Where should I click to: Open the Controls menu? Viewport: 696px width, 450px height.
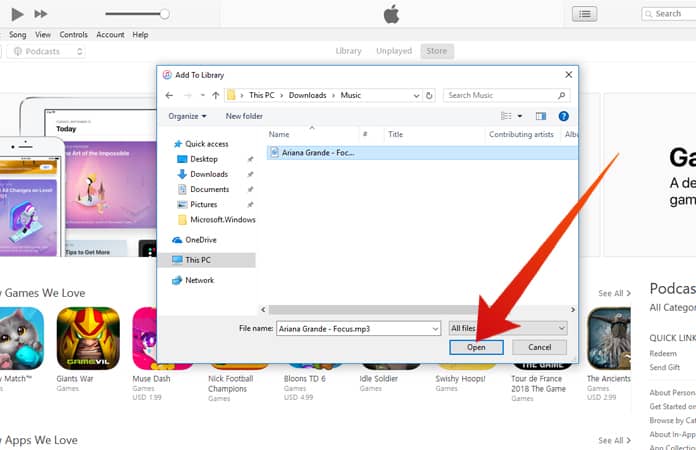(73, 34)
